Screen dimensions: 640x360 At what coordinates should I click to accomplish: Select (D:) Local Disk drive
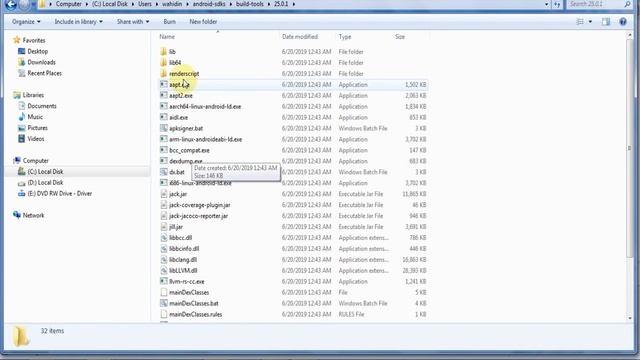45,183
